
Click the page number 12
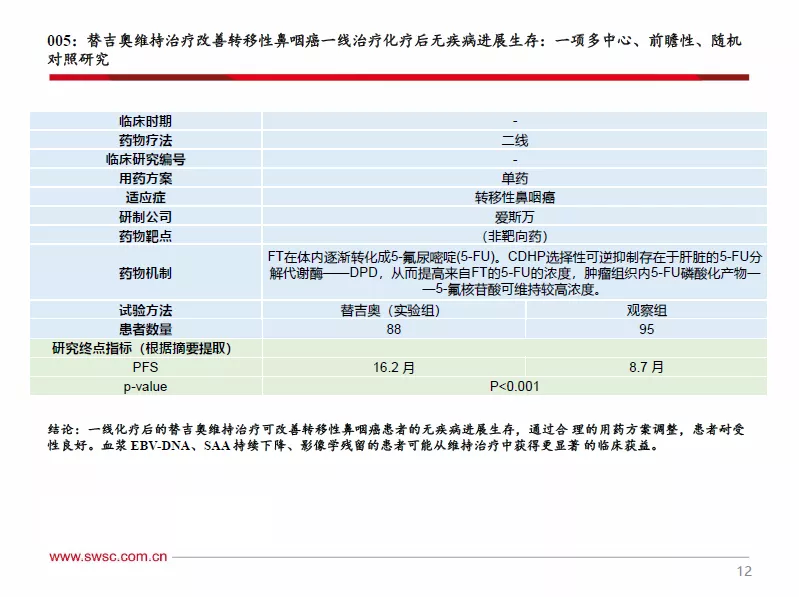coord(744,571)
